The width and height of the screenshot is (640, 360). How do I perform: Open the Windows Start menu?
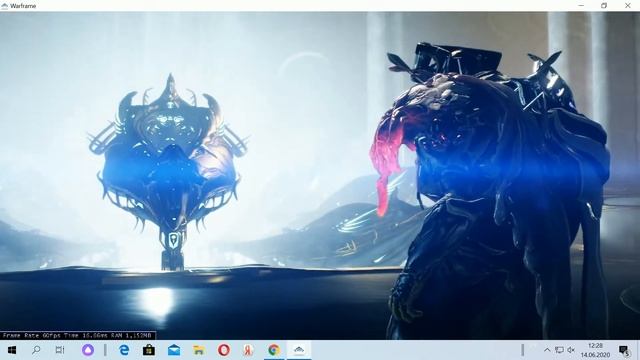pyautogui.click(x=11, y=350)
